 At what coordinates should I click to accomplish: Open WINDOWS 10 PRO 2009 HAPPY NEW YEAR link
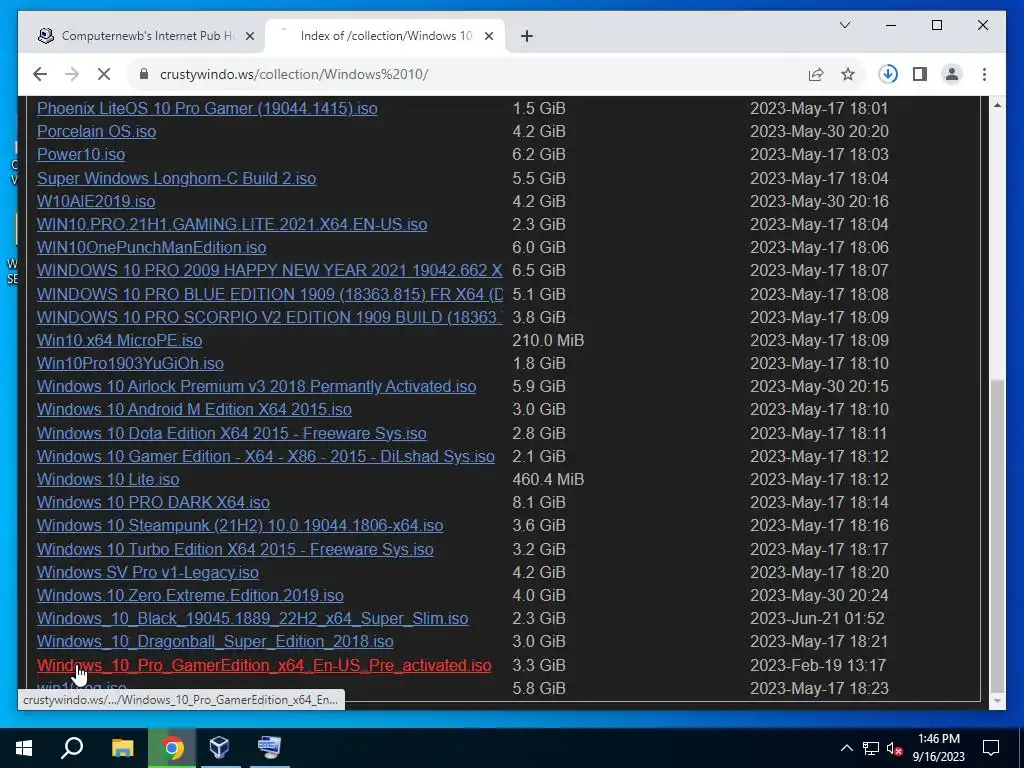(270, 270)
